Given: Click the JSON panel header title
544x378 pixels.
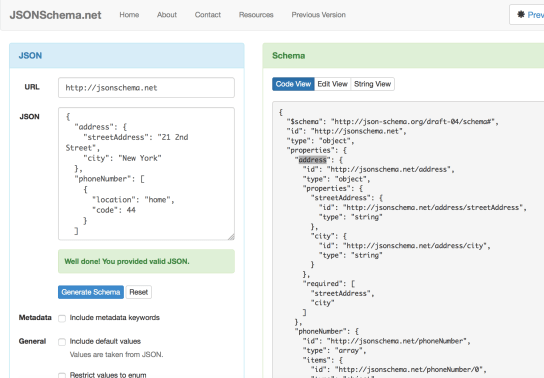Looking at the screenshot, I should [30, 55].
